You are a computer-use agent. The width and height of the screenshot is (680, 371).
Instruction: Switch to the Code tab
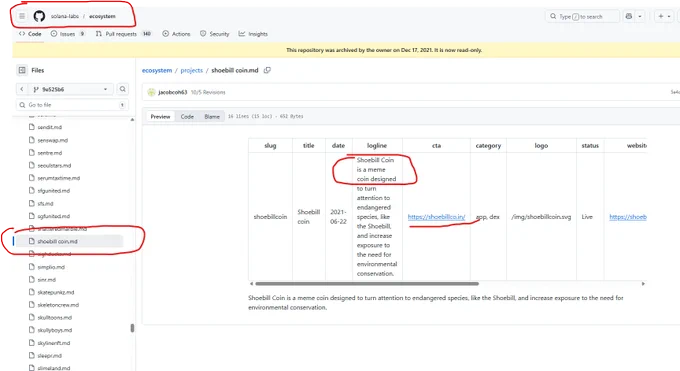tap(30, 34)
